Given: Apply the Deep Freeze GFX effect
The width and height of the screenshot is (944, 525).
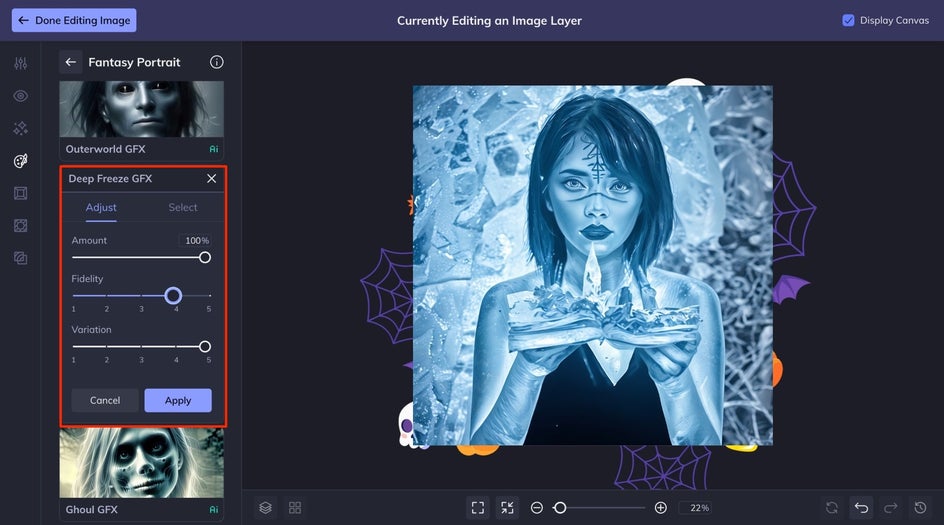Looking at the screenshot, I should coord(178,400).
